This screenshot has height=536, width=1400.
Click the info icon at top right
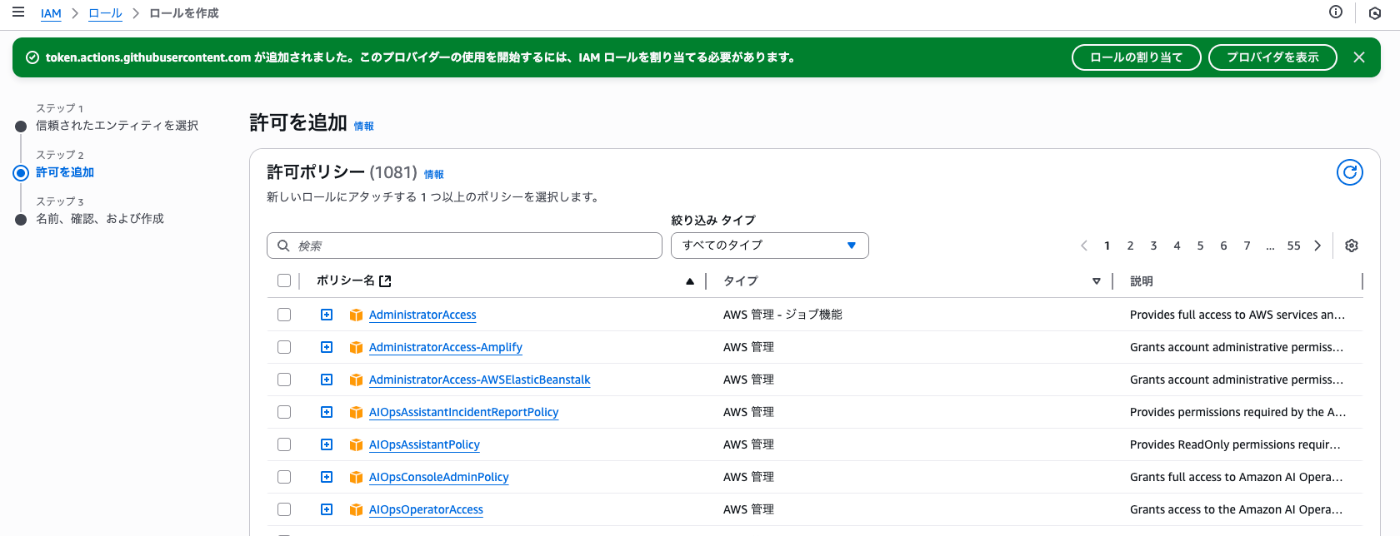pyautogui.click(x=1336, y=12)
